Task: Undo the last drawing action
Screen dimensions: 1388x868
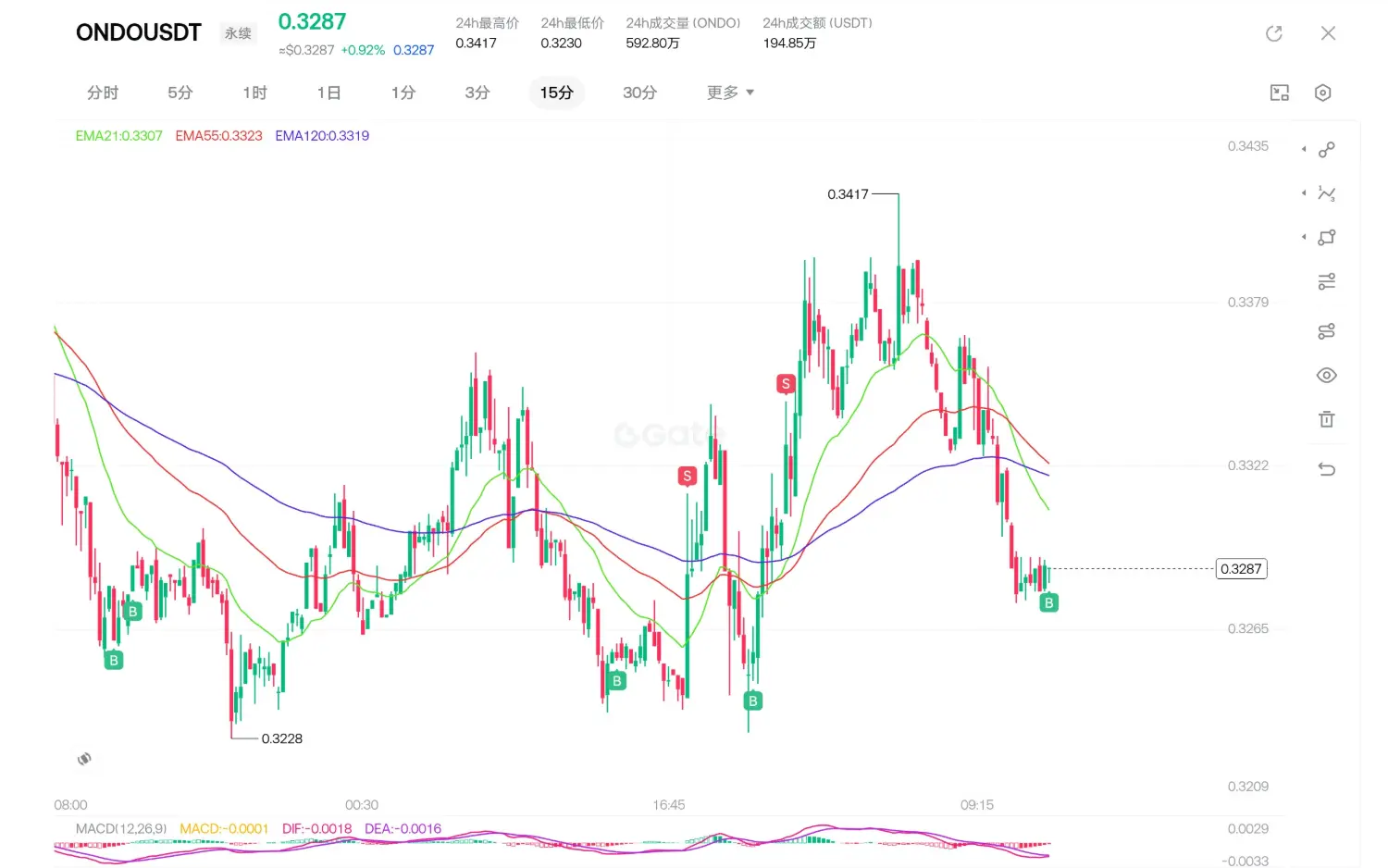Action: tap(1327, 469)
